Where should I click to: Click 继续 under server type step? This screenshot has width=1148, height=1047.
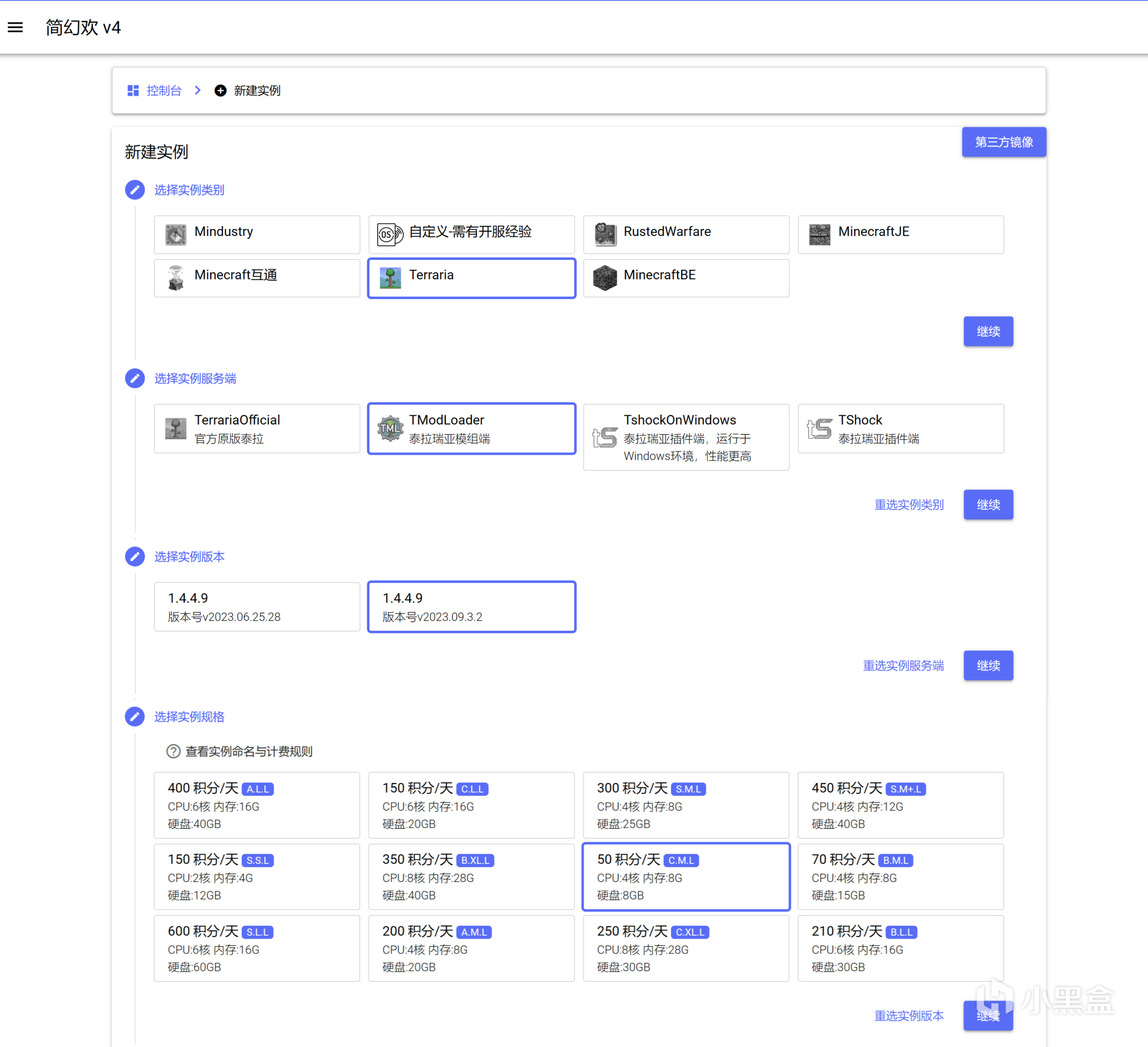(988, 504)
